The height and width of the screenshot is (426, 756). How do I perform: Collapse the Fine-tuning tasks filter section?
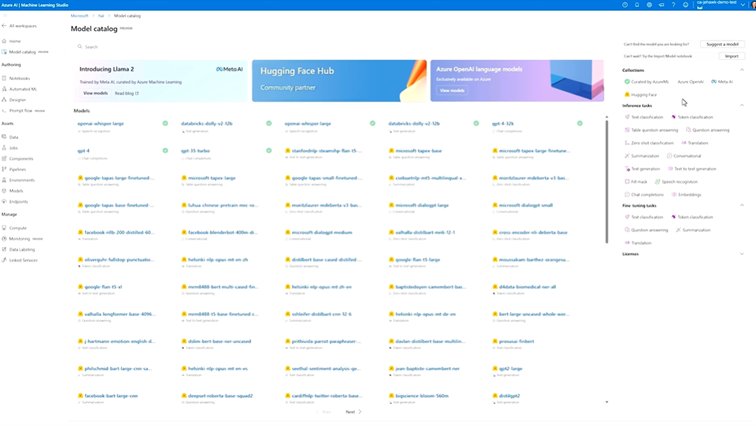click(742, 205)
